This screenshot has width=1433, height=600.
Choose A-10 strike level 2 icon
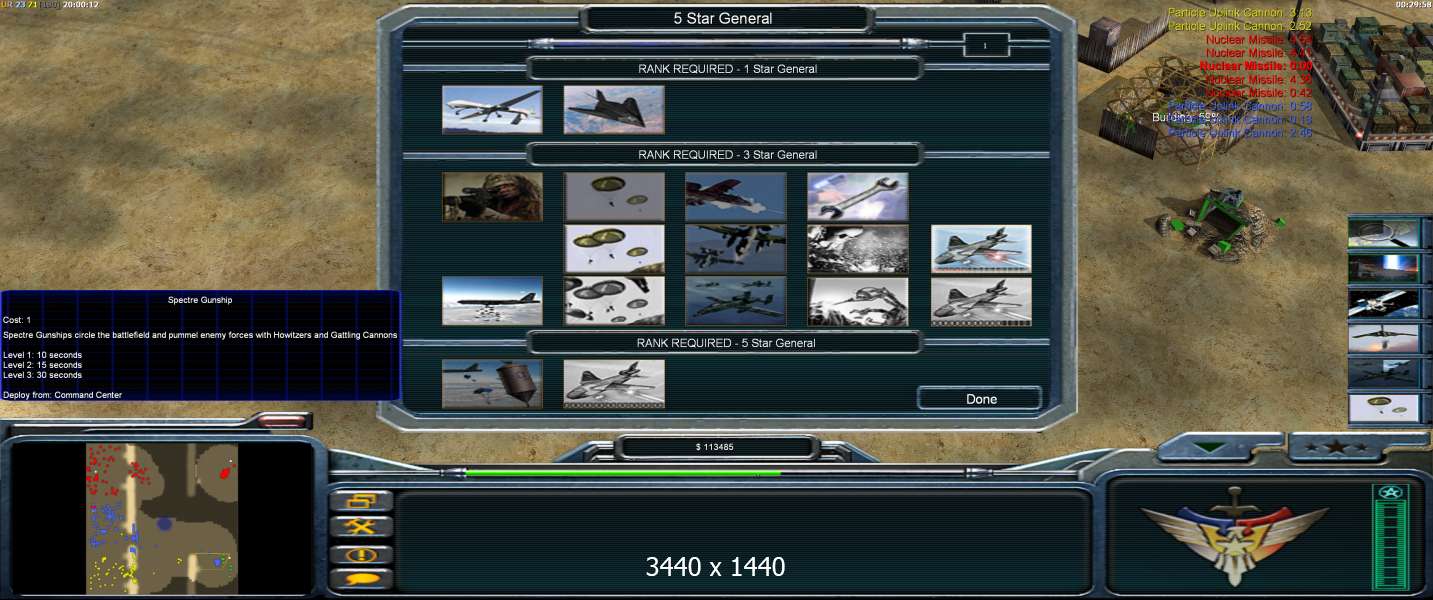pyautogui.click(x=736, y=249)
